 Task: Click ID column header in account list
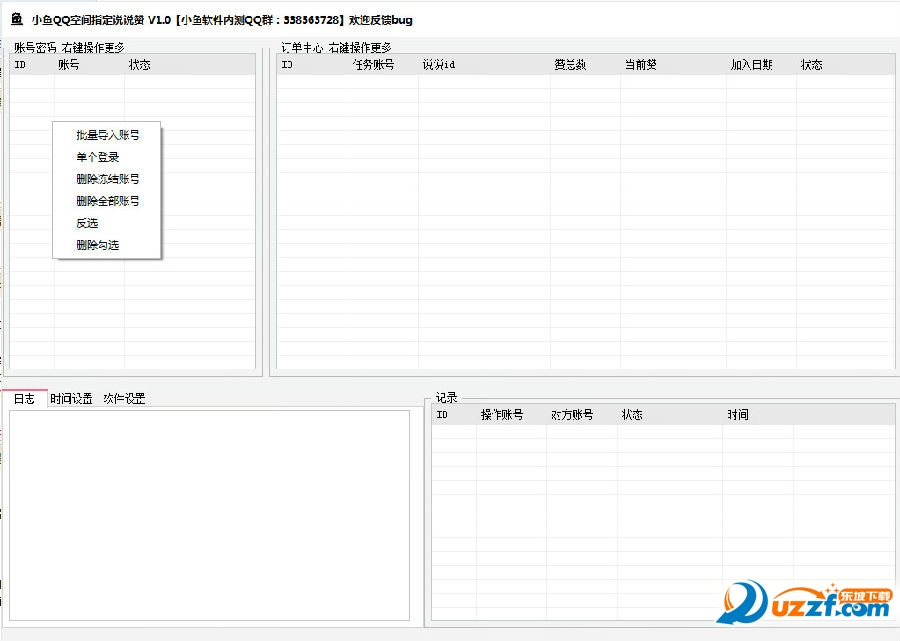(x=32, y=64)
